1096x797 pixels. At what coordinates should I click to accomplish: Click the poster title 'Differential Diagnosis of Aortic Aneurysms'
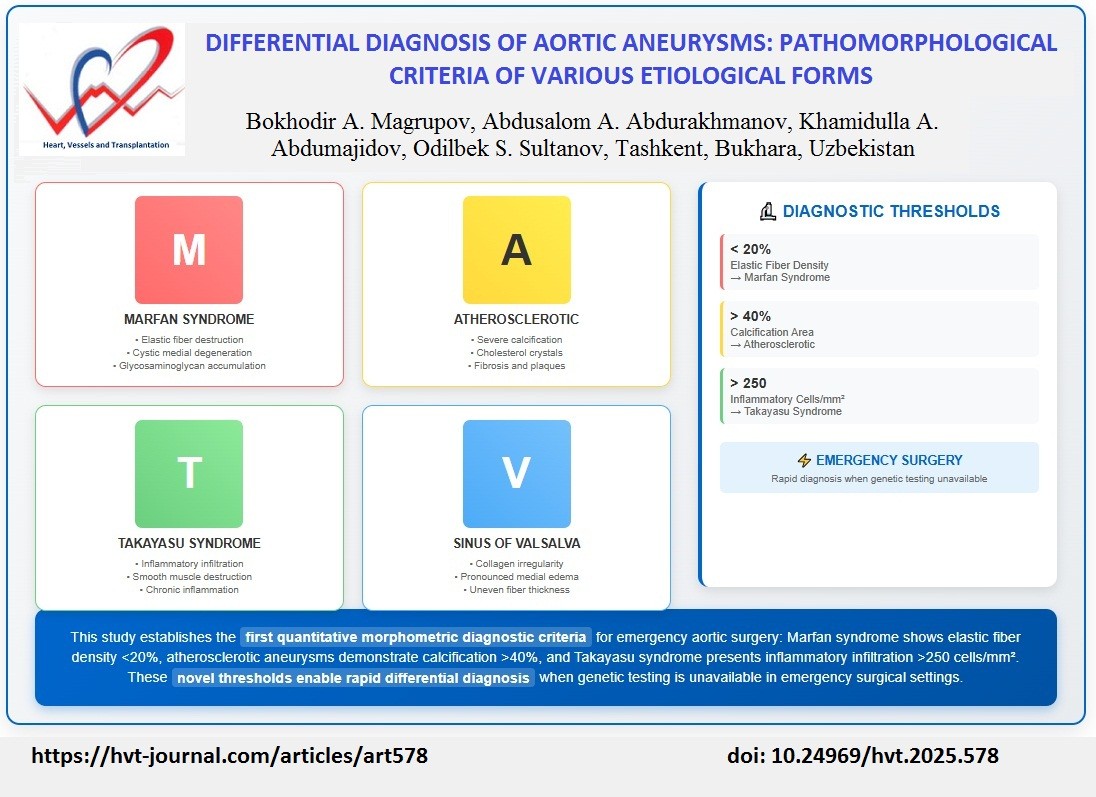click(631, 59)
